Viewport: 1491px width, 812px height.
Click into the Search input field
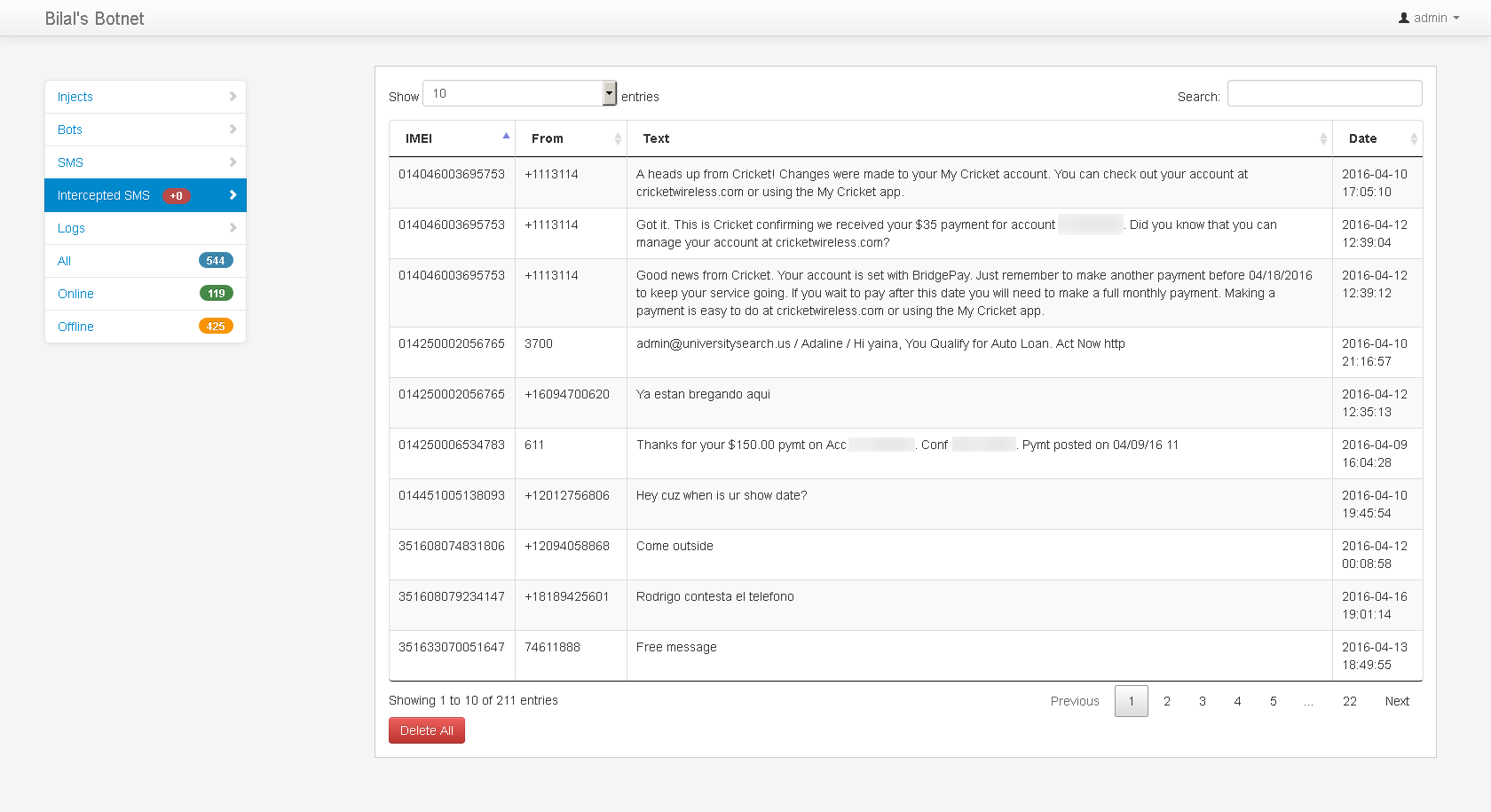click(1324, 94)
